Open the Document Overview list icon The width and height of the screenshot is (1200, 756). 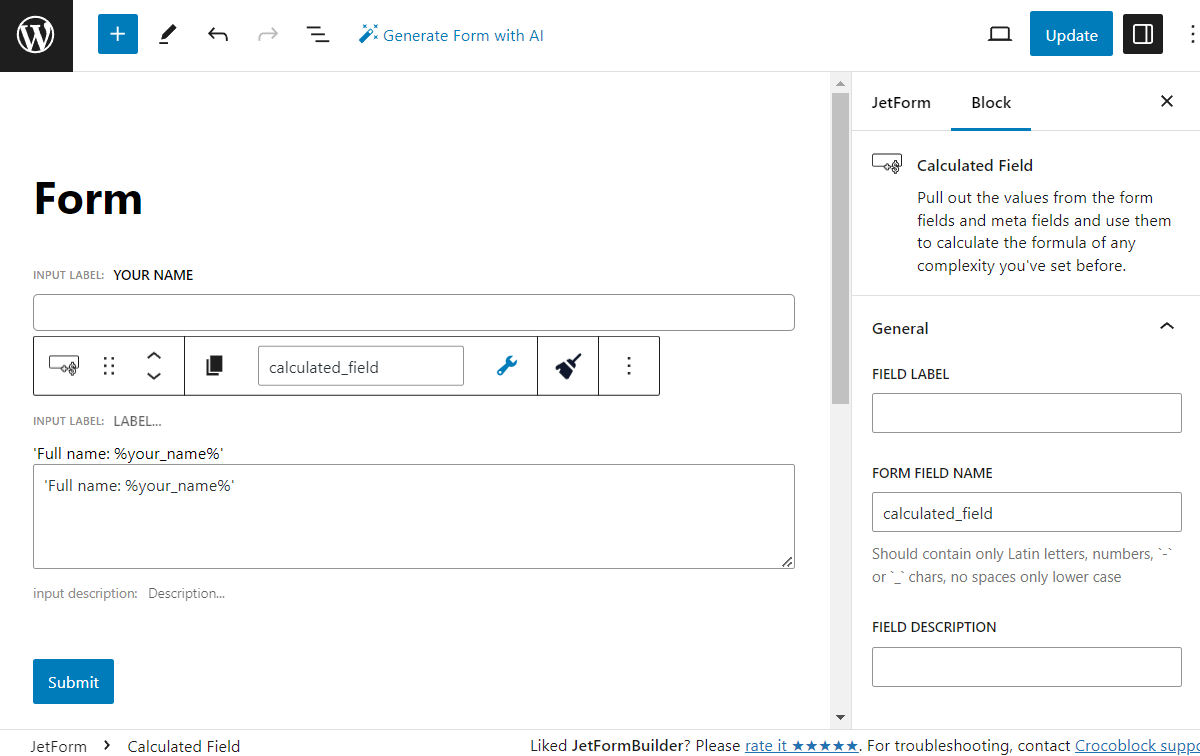pyautogui.click(x=317, y=34)
